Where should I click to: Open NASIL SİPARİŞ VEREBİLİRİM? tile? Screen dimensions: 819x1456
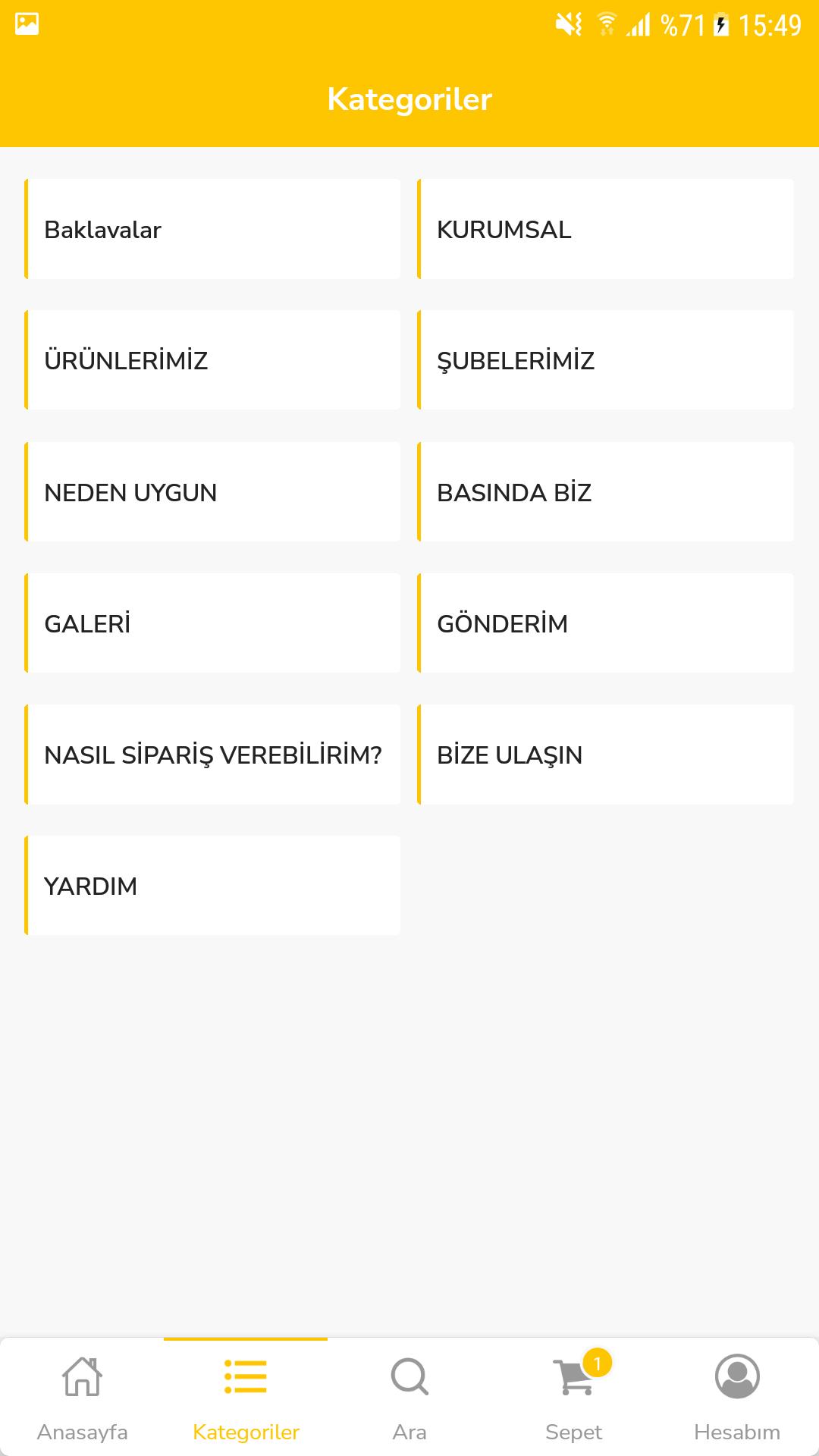tap(212, 755)
